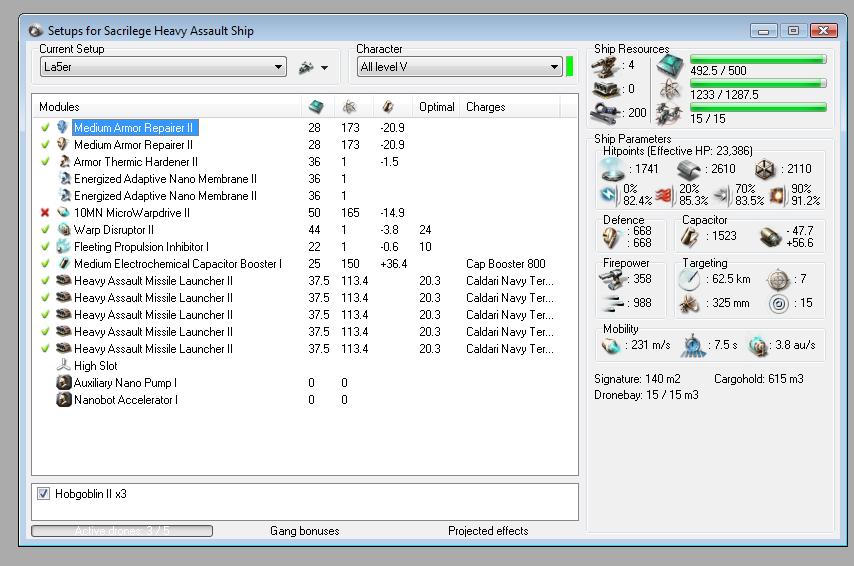The width and height of the screenshot is (854, 566).
Task: Open Gang bonuses panel
Action: click(304, 531)
